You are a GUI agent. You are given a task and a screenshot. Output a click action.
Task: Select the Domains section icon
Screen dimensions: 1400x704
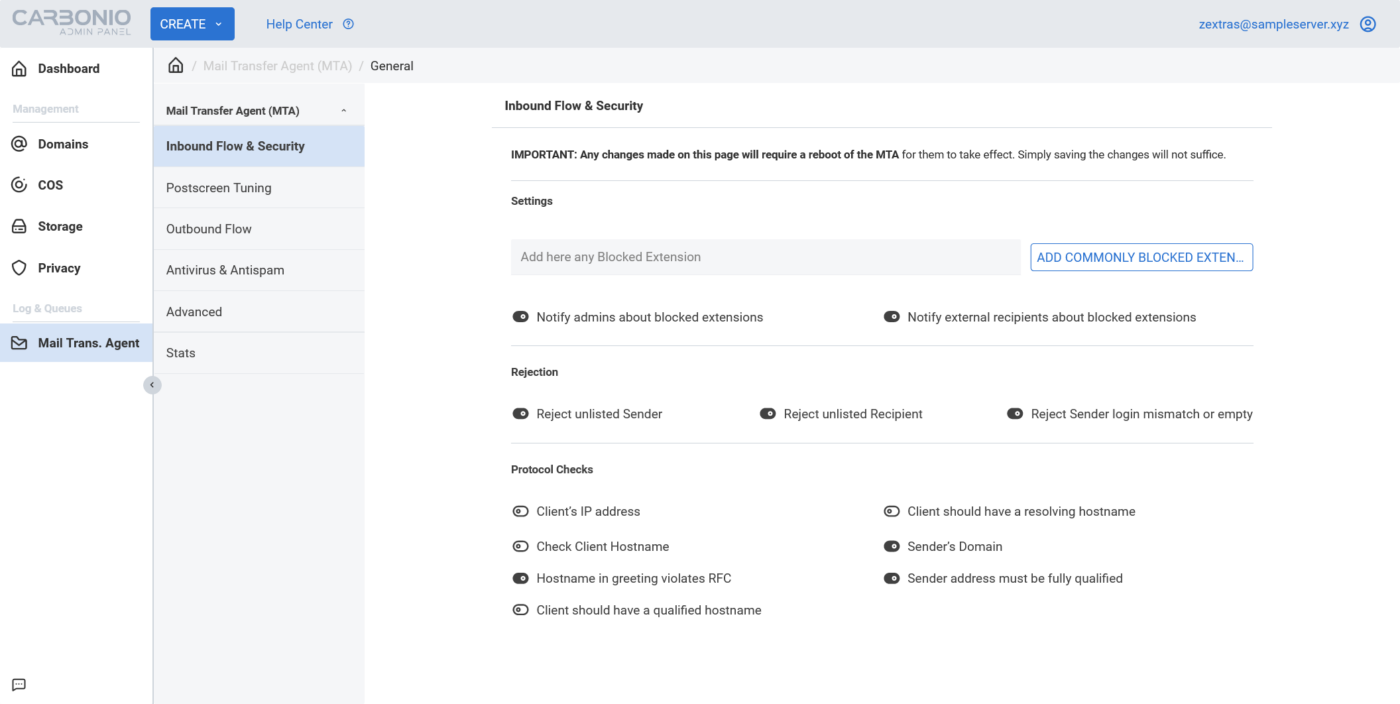pos(20,143)
